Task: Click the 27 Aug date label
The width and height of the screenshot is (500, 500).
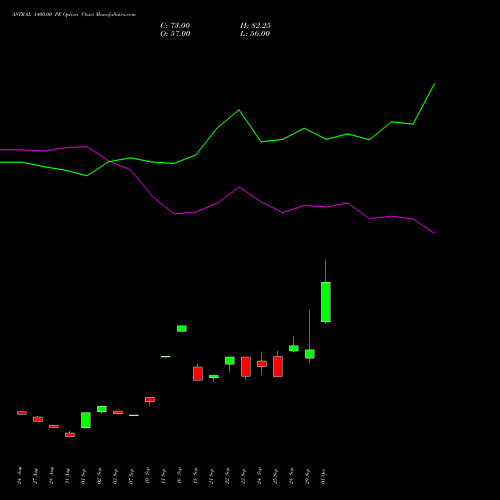Action: click(x=36, y=476)
